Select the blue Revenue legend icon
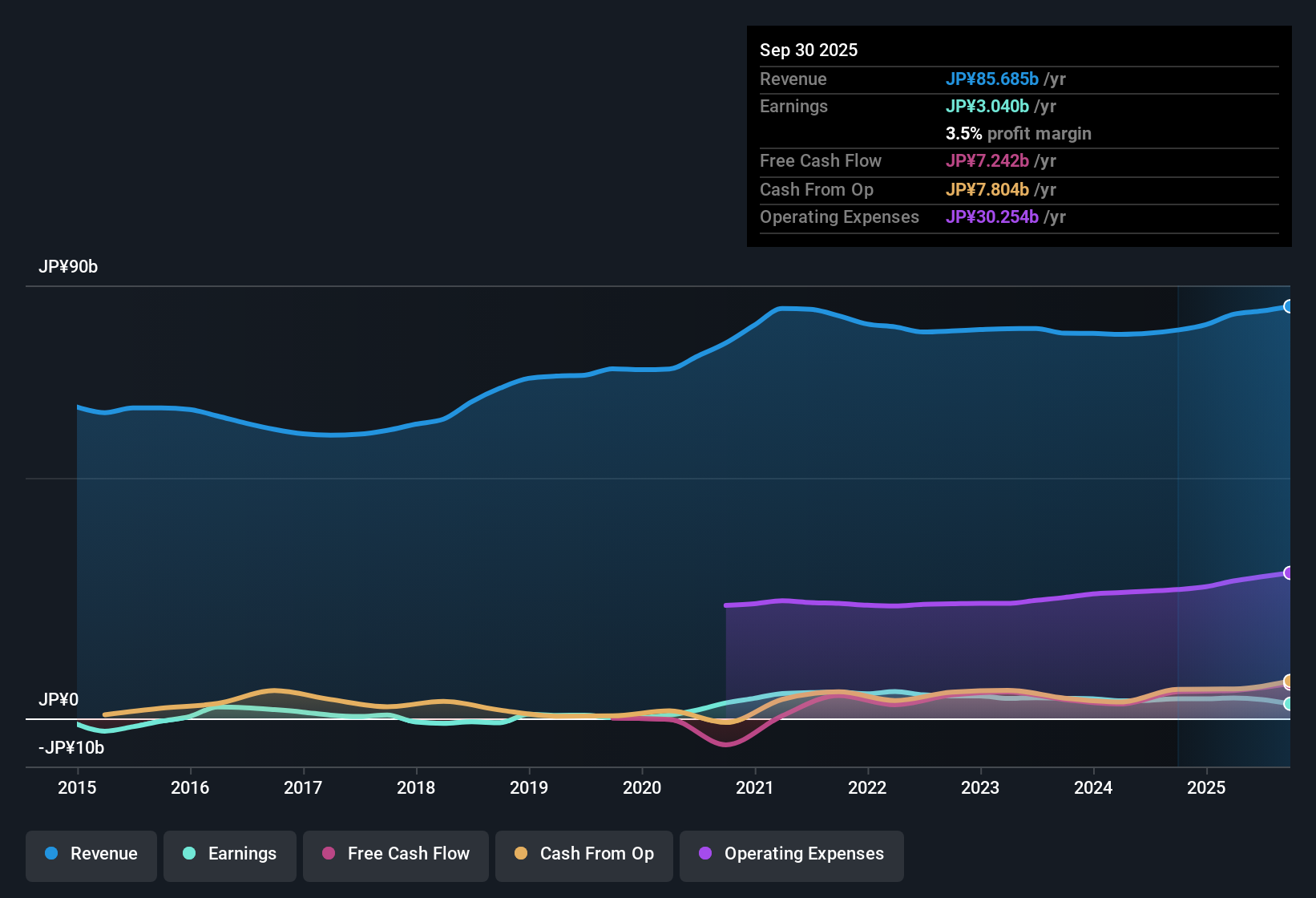 tap(50, 854)
